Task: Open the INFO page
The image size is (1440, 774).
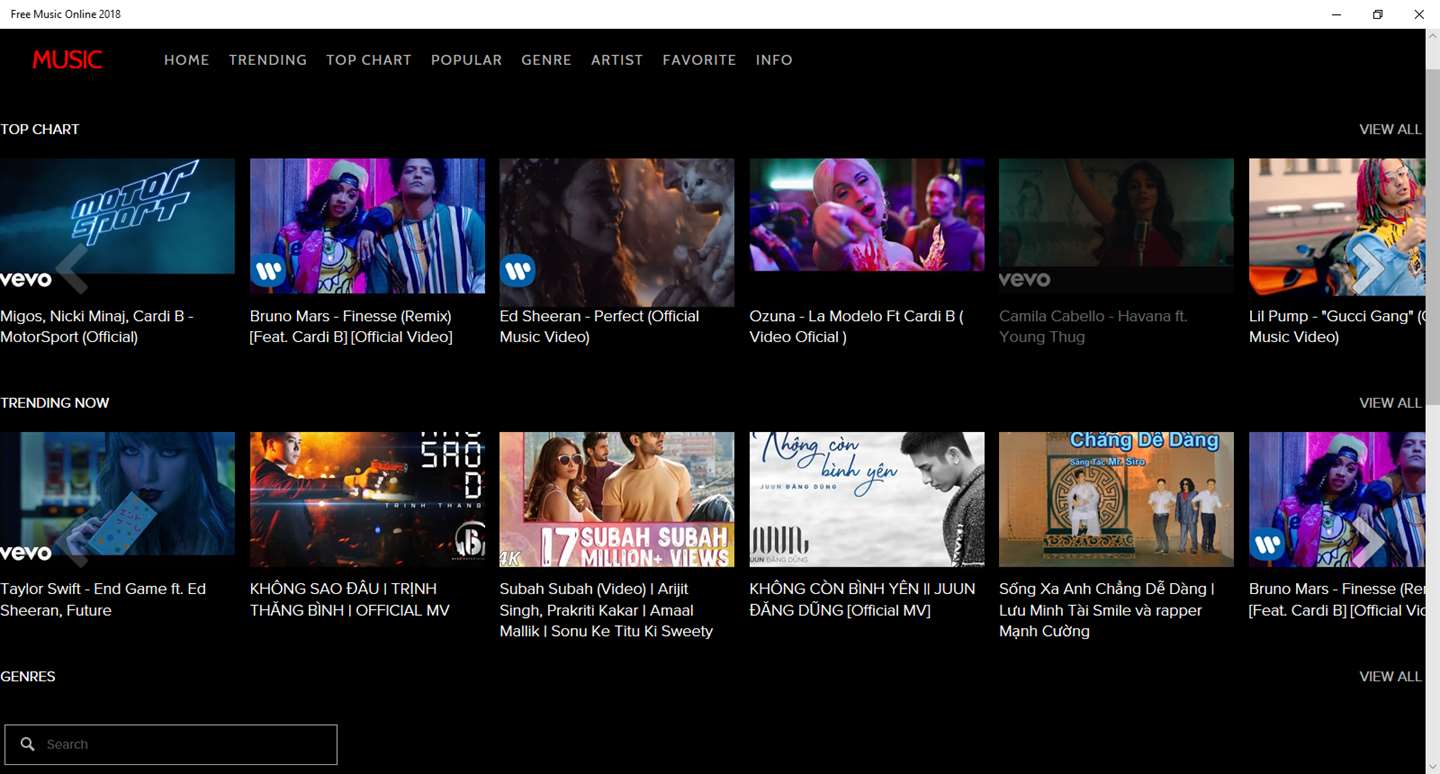Action: click(x=774, y=60)
